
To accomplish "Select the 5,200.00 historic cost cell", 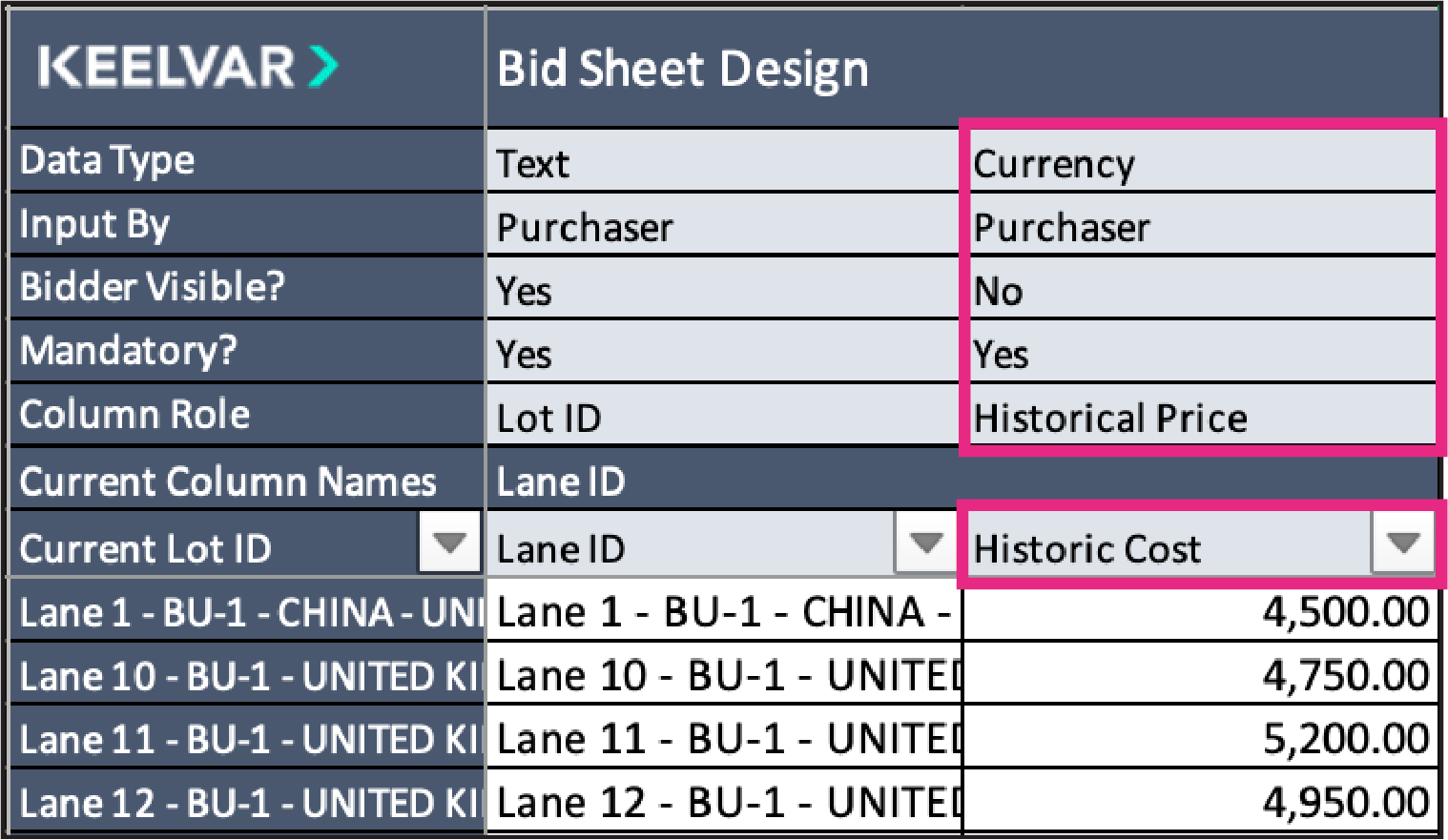I will point(1202,738).
